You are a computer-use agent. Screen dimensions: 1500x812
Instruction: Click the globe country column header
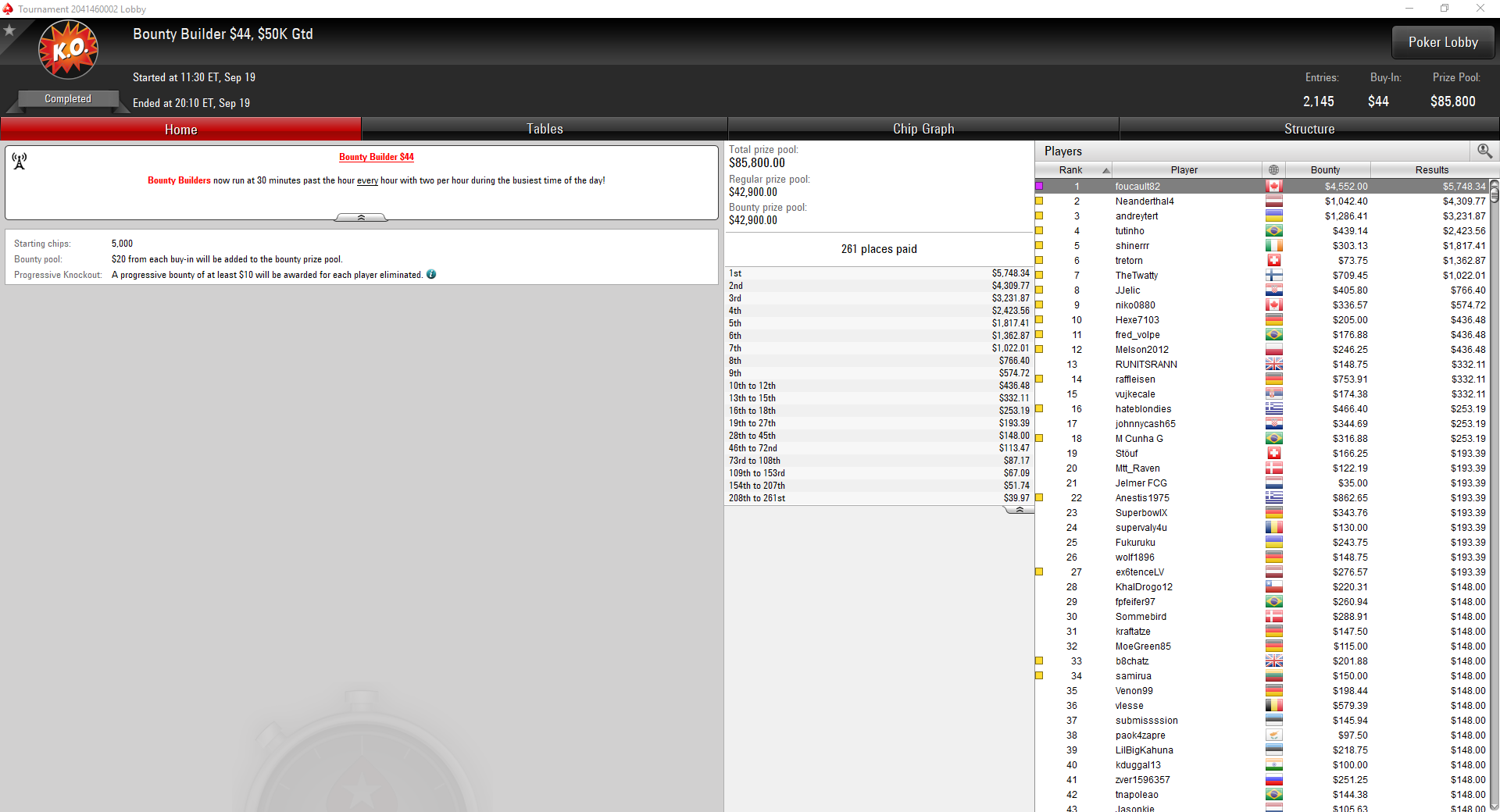pos(1273,169)
